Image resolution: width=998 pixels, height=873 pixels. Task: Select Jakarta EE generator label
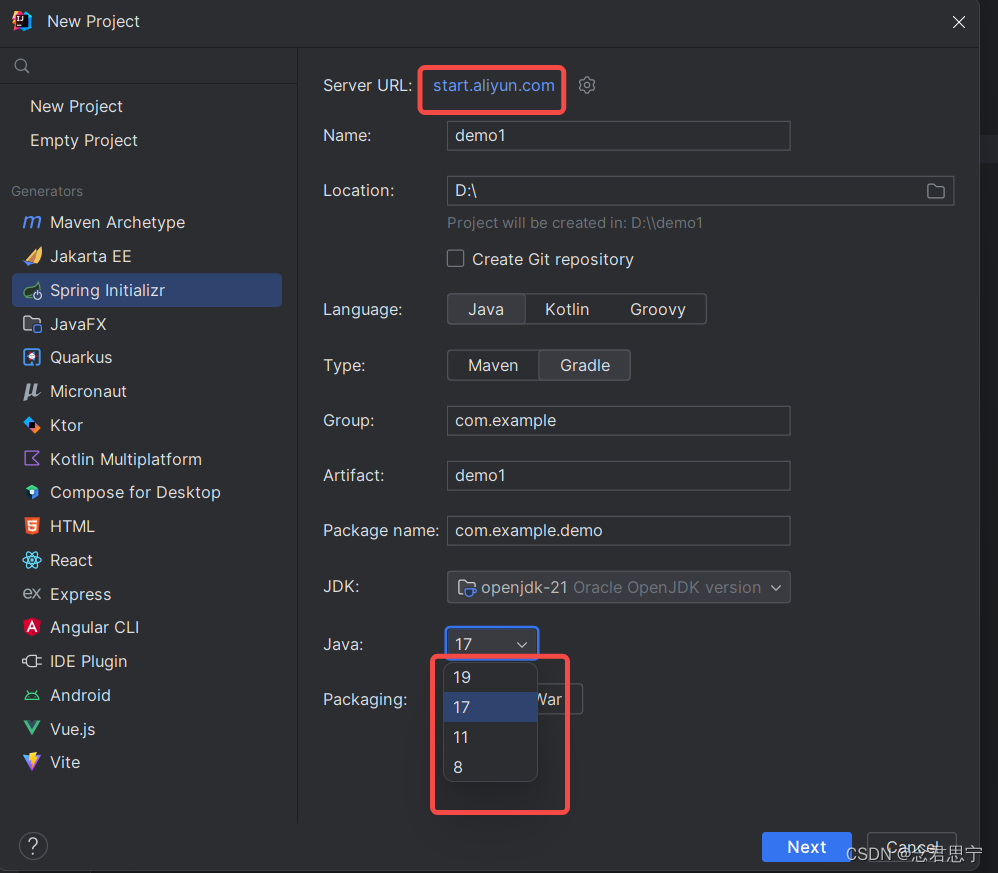(91, 256)
